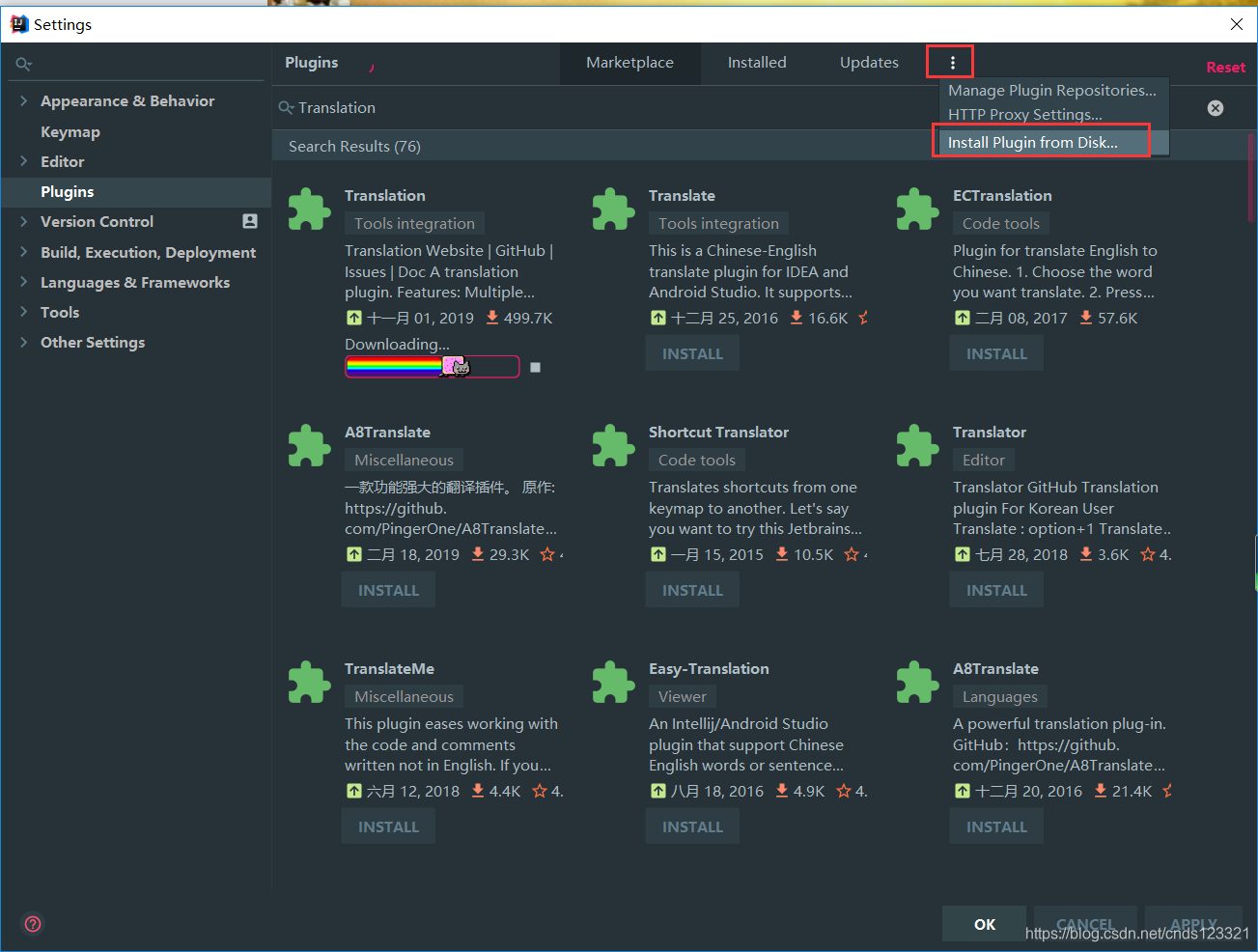Install the ECTranslation plugin
Image resolution: width=1258 pixels, height=952 pixels.
pyautogui.click(x=996, y=353)
